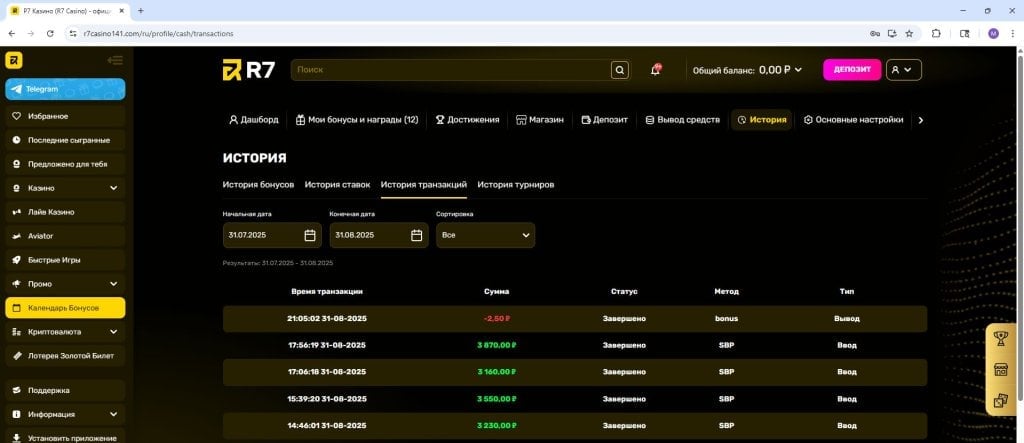Go back in browser history
Image resolution: width=1024 pixels, height=443 pixels.
tap(12, 33)
